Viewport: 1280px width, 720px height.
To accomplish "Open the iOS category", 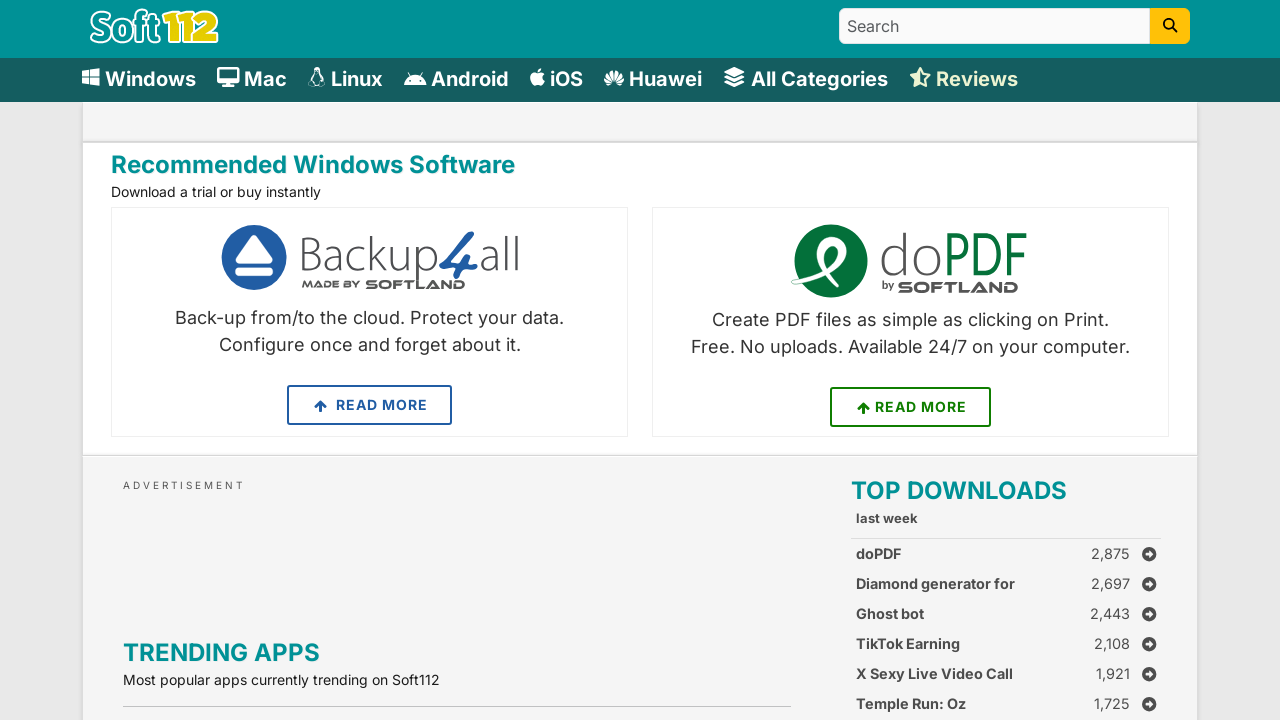I will point(556,79).
